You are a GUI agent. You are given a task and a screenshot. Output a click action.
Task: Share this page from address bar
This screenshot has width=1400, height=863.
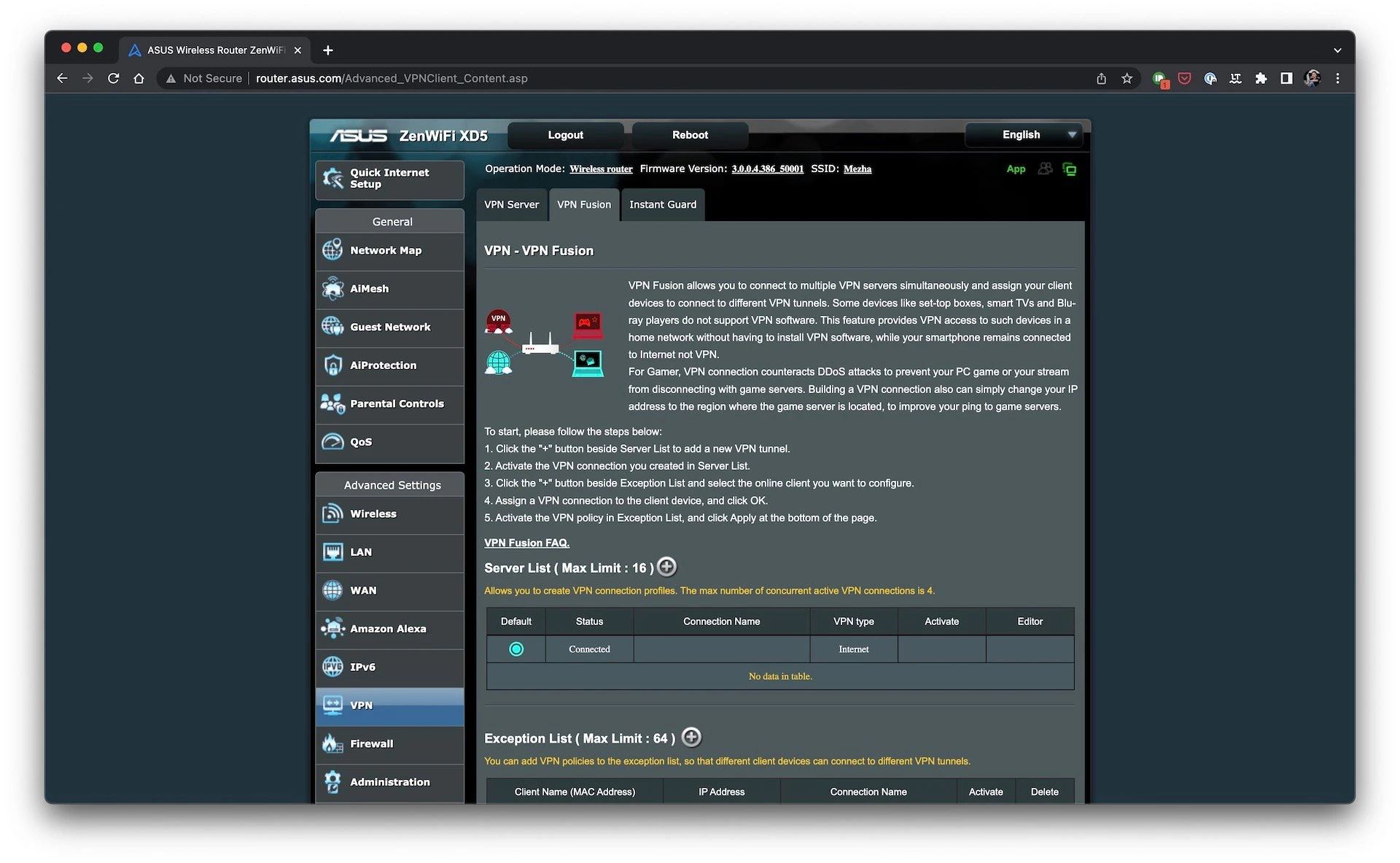tap(1101, 78)
